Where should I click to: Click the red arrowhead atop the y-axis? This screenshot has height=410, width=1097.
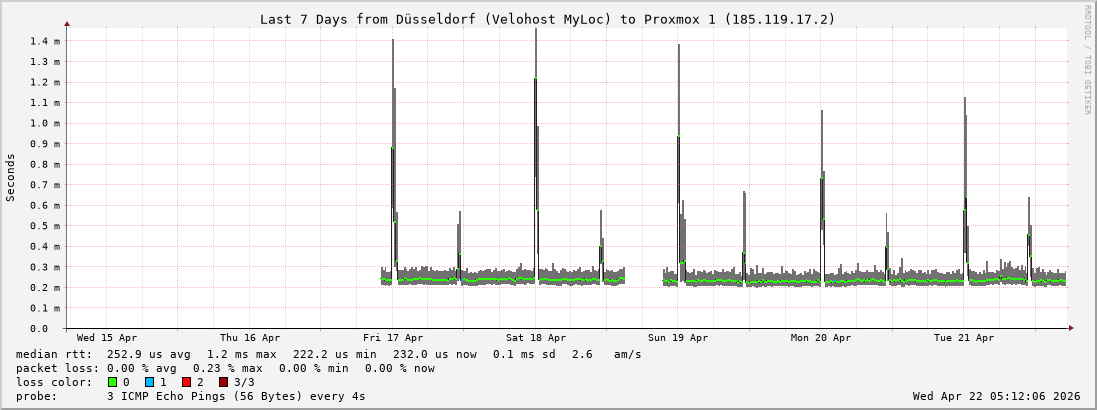pyautogui.click(x=67, y=23)
